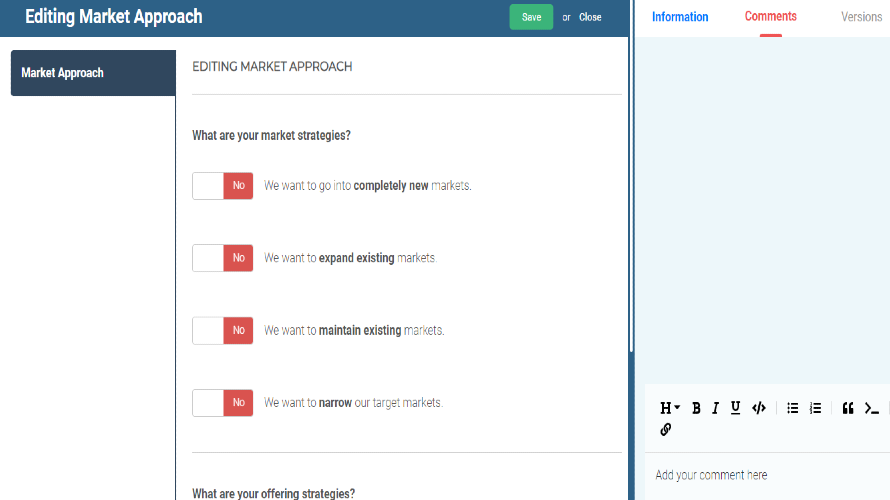The height and width of the screenshot is (500, 890).
Task: Switch to the Comments tab
Action: (771, 16)
